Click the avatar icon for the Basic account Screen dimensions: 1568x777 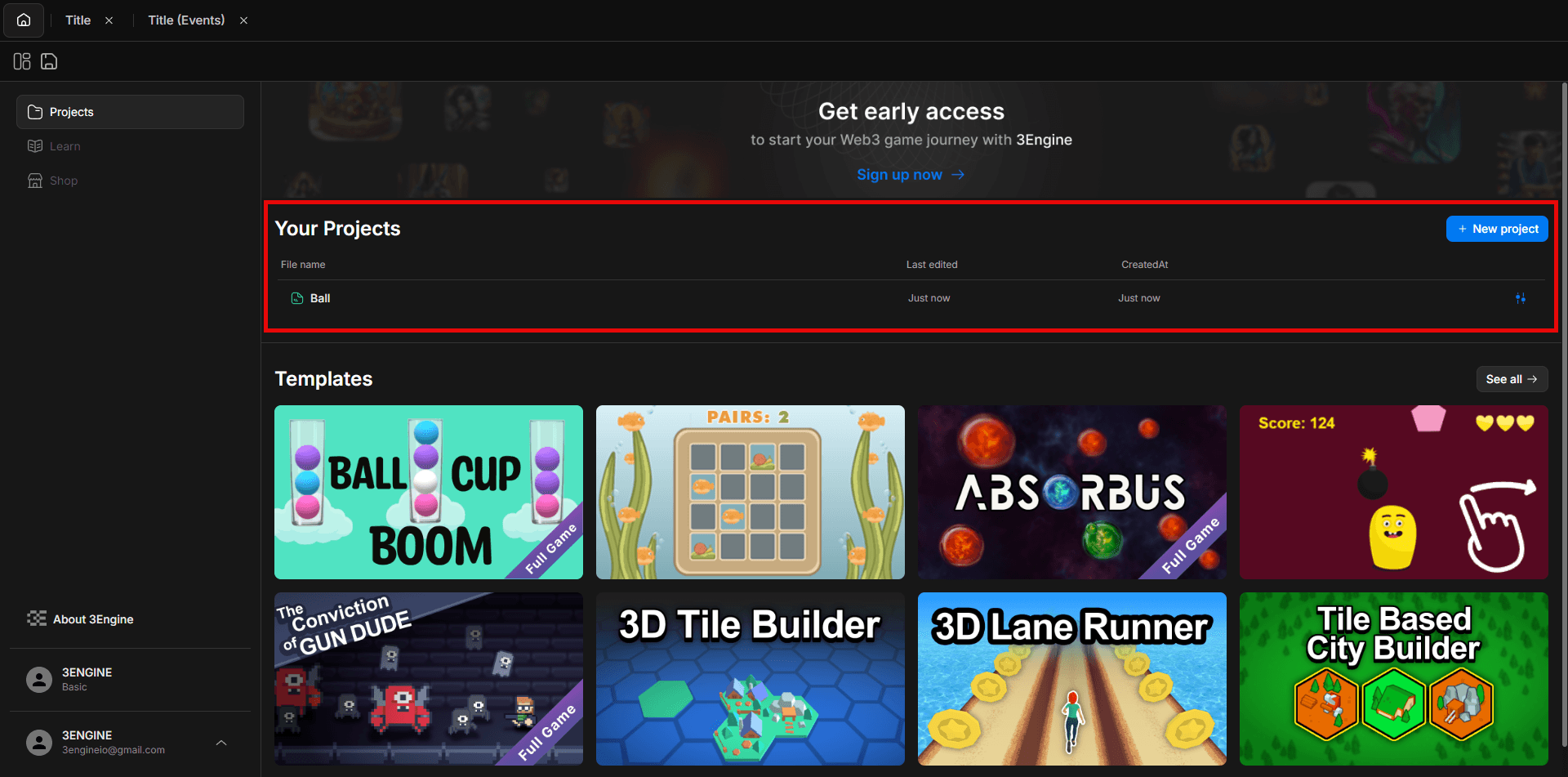(x=38, y=679)
